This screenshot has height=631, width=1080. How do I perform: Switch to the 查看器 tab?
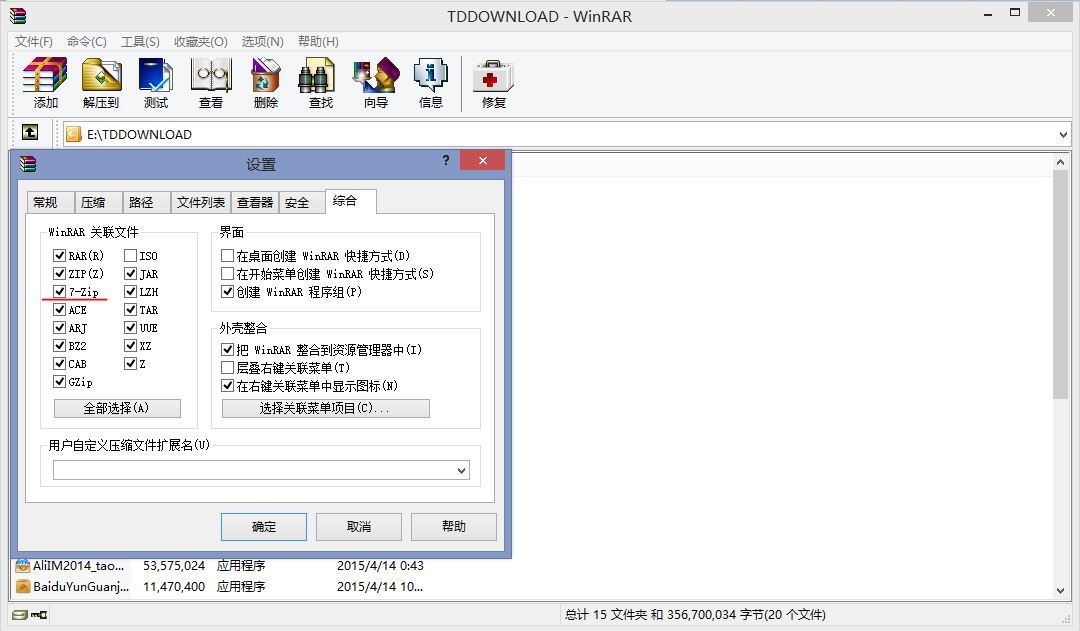point(255,203)
